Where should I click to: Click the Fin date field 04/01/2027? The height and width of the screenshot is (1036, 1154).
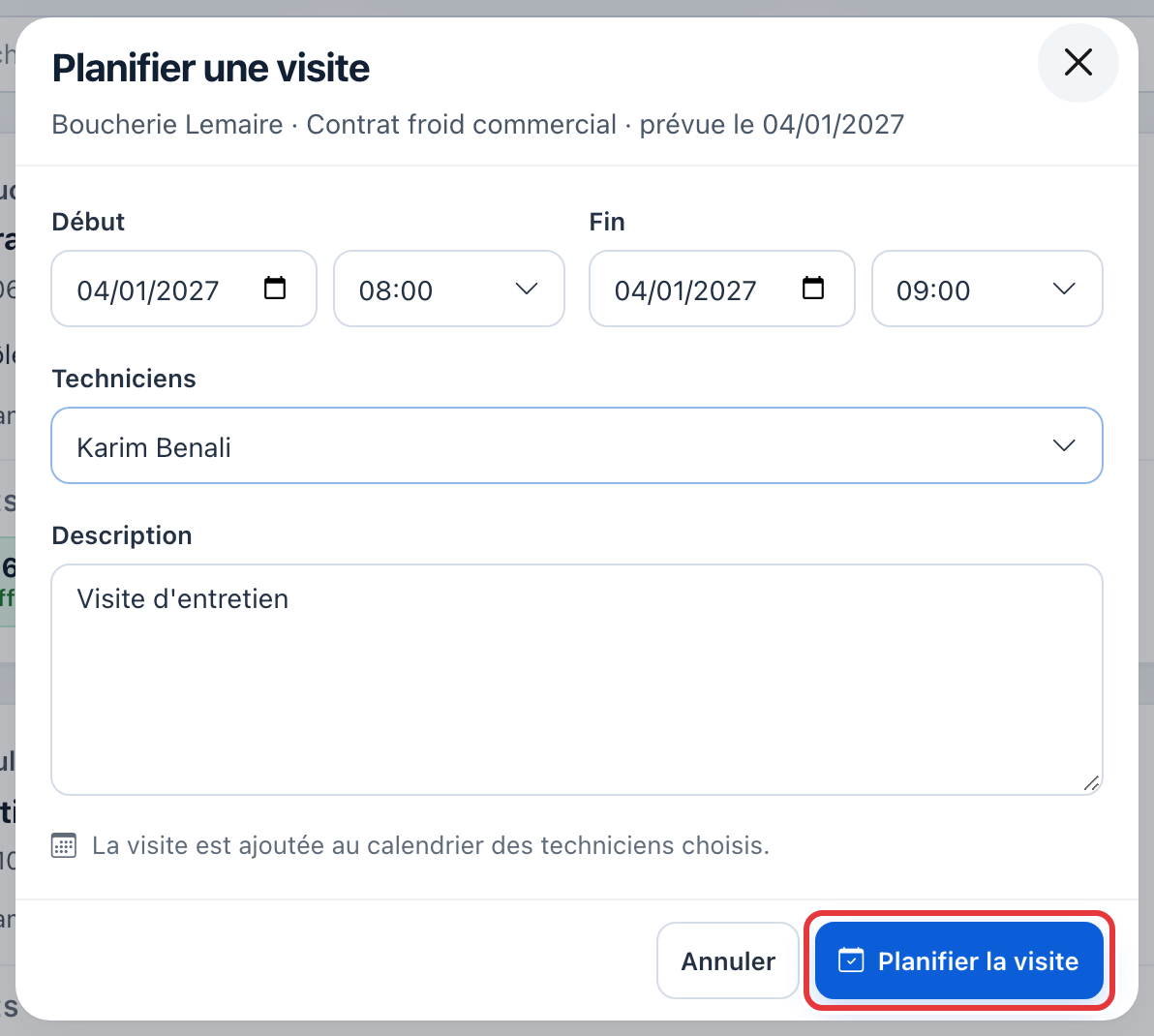click(x=721, y=289)
